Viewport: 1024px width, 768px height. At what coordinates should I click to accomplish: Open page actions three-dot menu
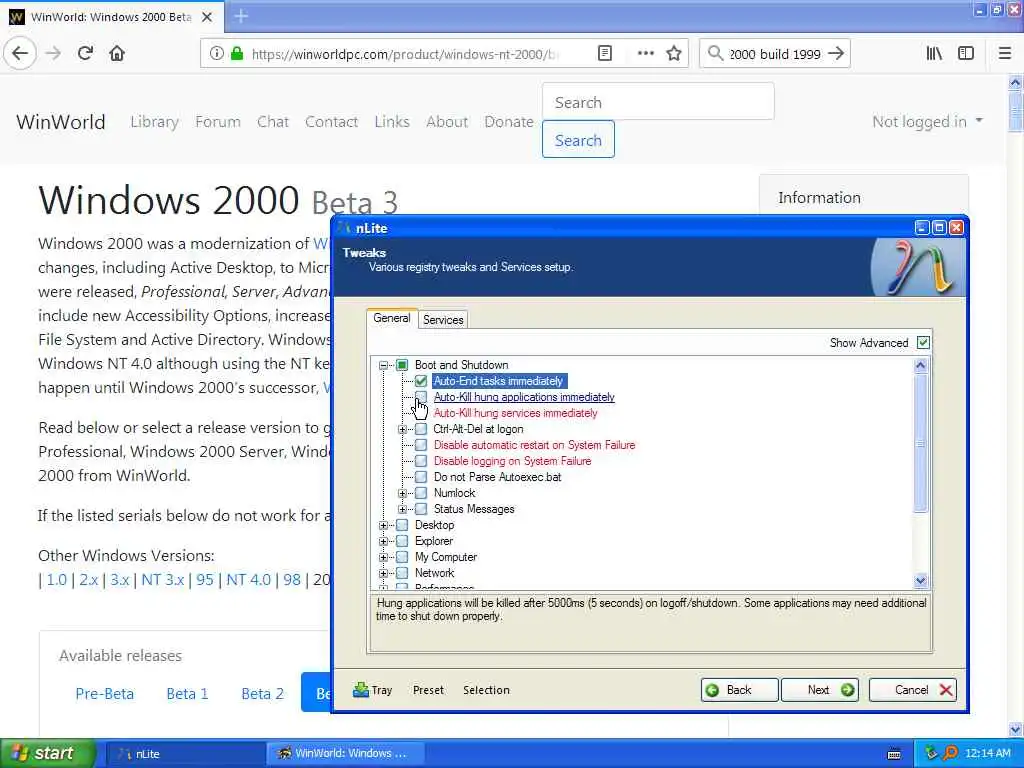[645, 54]
